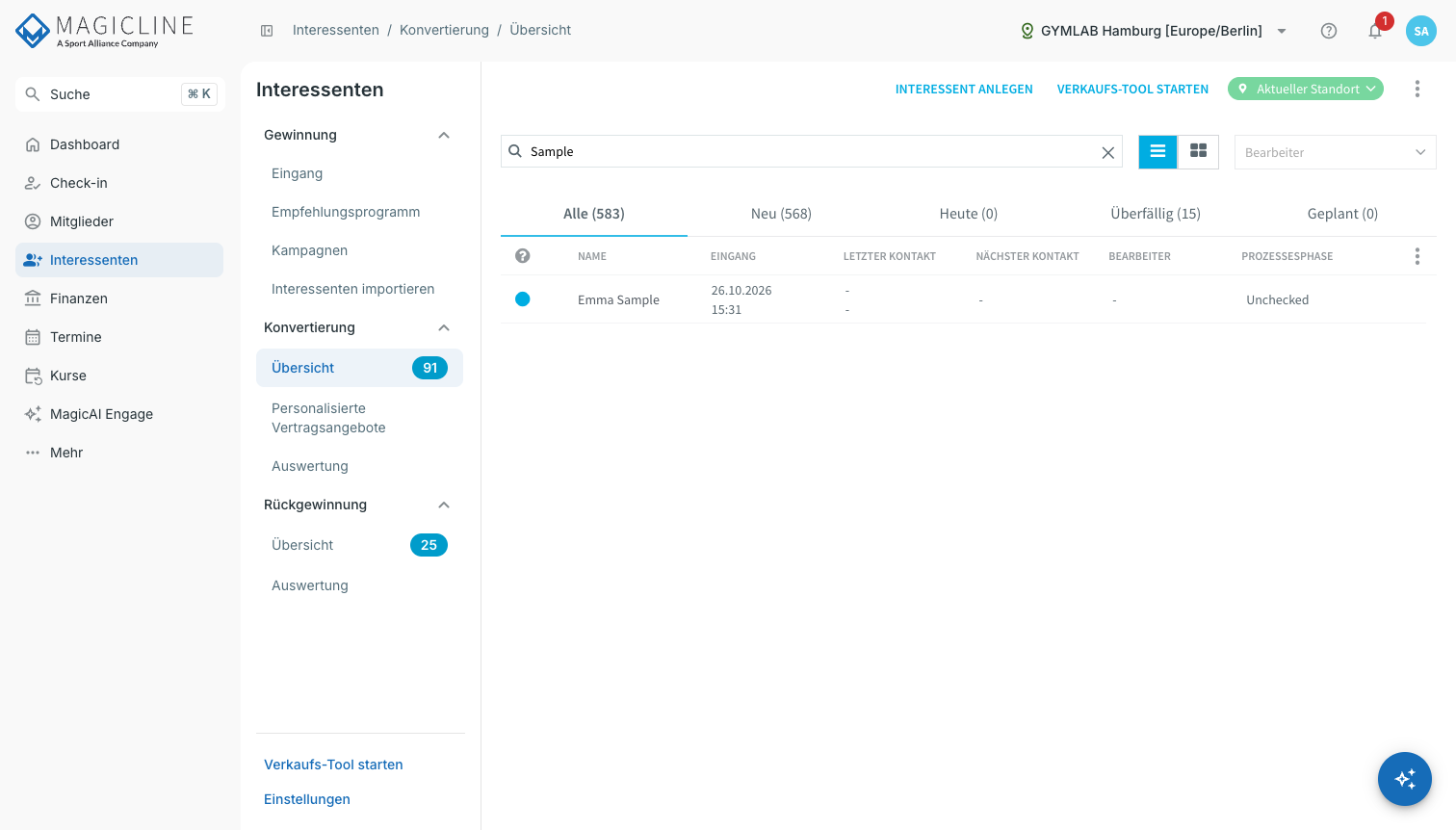Clear the Sample search text
The height and width of the screenshot is (830, 1456).
pos(1108,152)
